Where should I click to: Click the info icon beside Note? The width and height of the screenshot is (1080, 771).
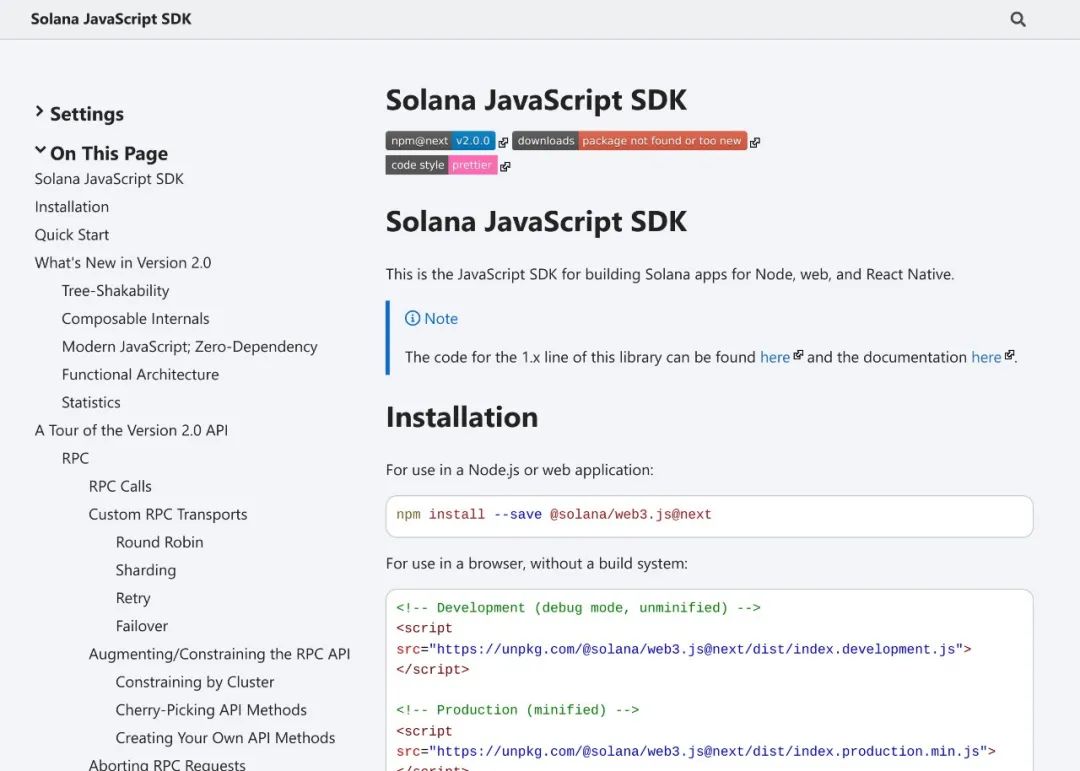pos(413,318)
